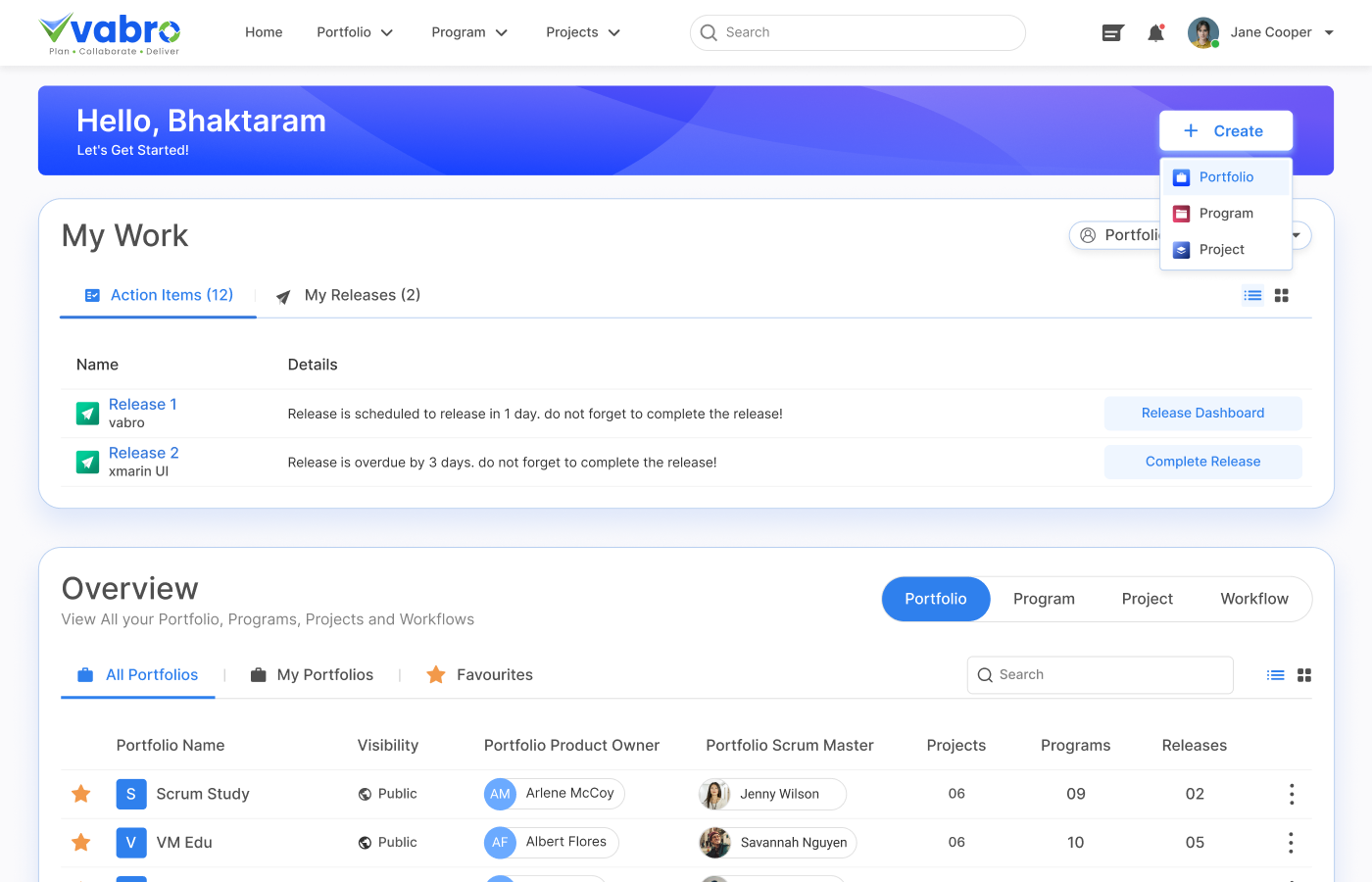The image size is (1372, 882).
Task: Toggle the favourite star for VM Edu
Action: [81, 843]
